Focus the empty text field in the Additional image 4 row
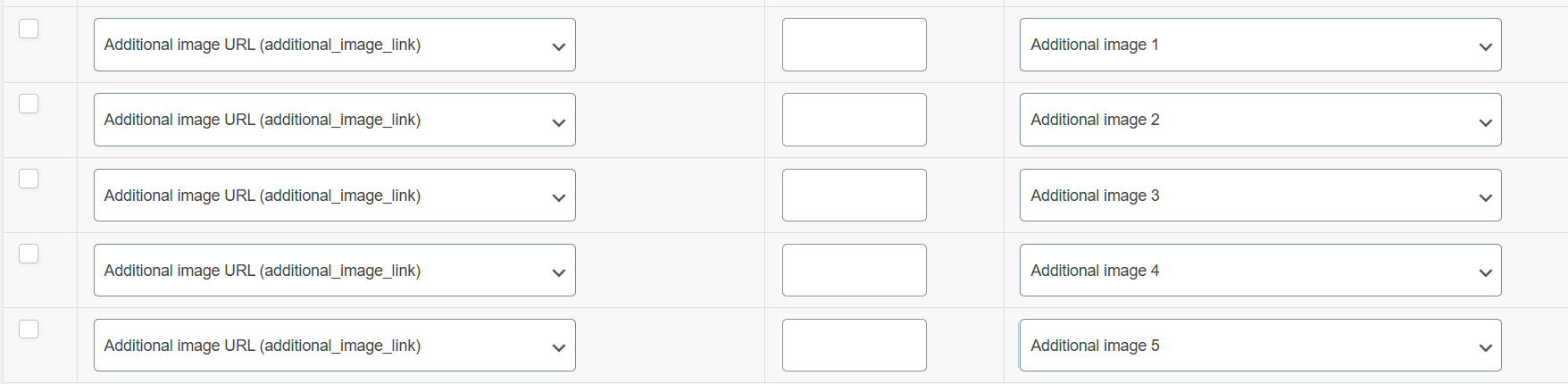1568x384 pixels. [x=854, y=271]
